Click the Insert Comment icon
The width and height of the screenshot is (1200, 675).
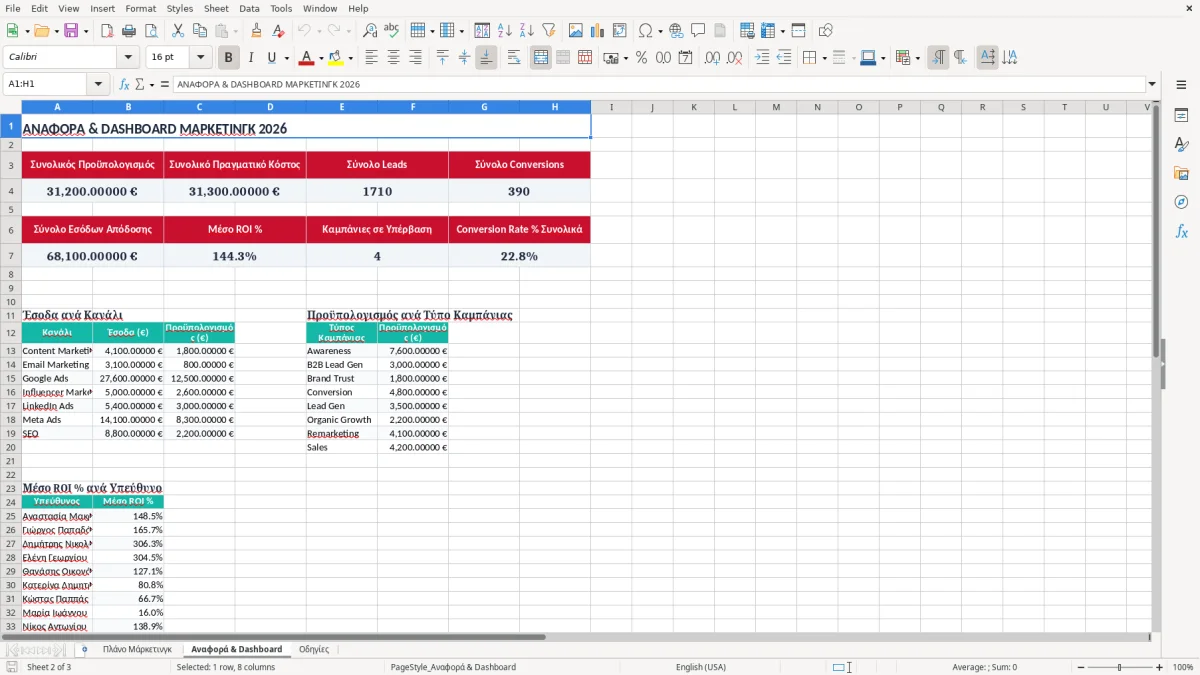698,31
